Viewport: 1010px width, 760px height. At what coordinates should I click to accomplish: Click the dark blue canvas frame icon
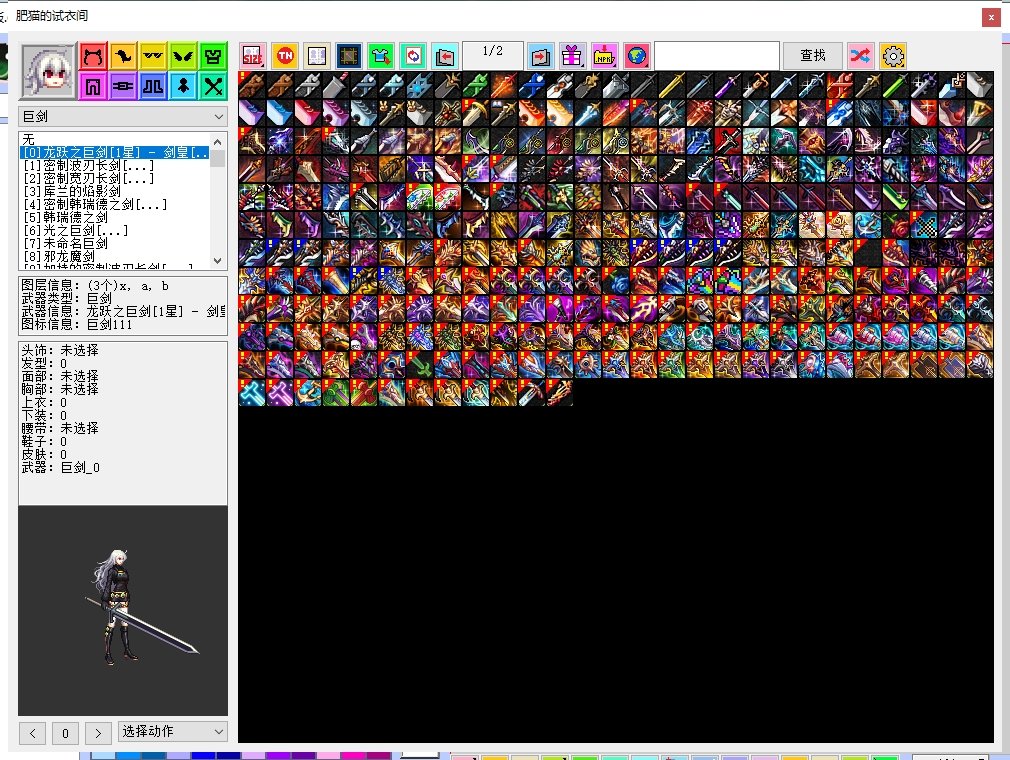[348, 56]
